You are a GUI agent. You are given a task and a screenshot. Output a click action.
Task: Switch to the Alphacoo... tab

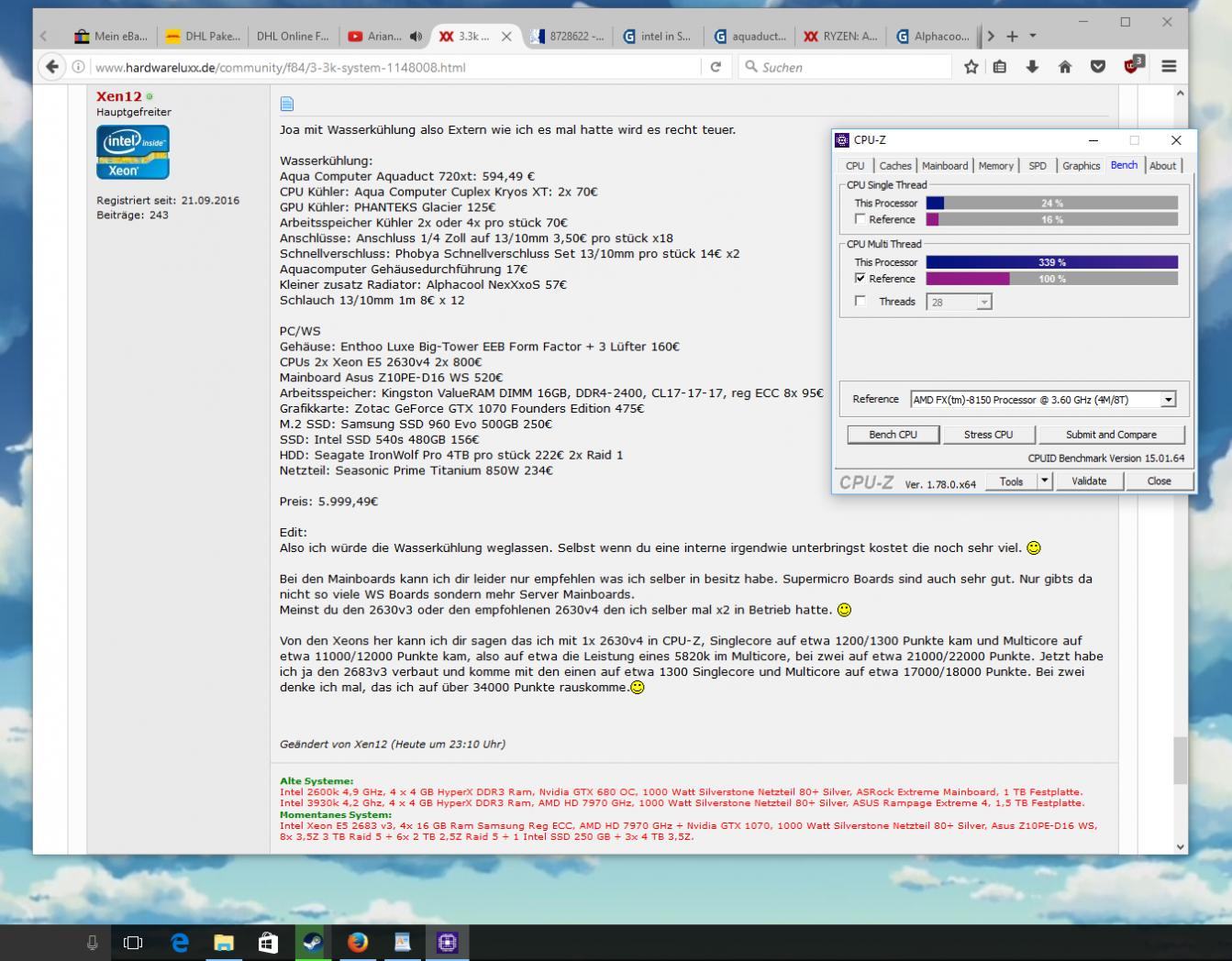click(932, 36)
